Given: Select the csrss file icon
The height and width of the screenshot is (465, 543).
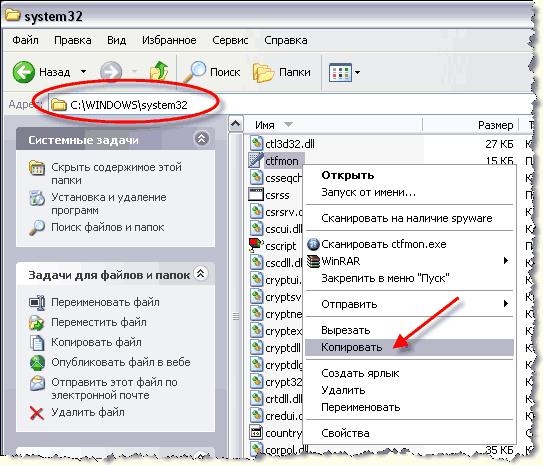Looking at the screenshot, I should pyautogui.click(x=256, y=195).
